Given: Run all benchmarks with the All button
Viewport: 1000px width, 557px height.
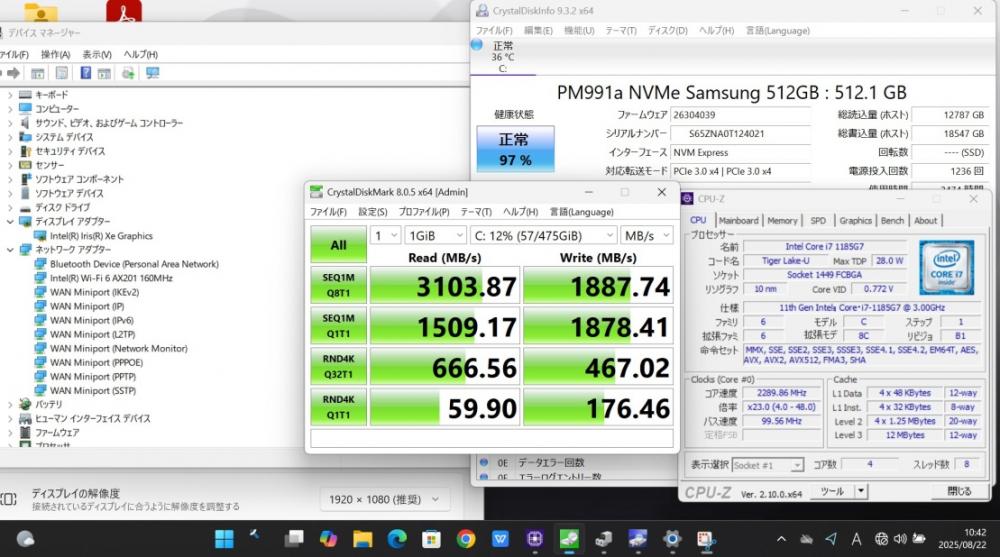Looking at the screenshot, I should [338, 244].
